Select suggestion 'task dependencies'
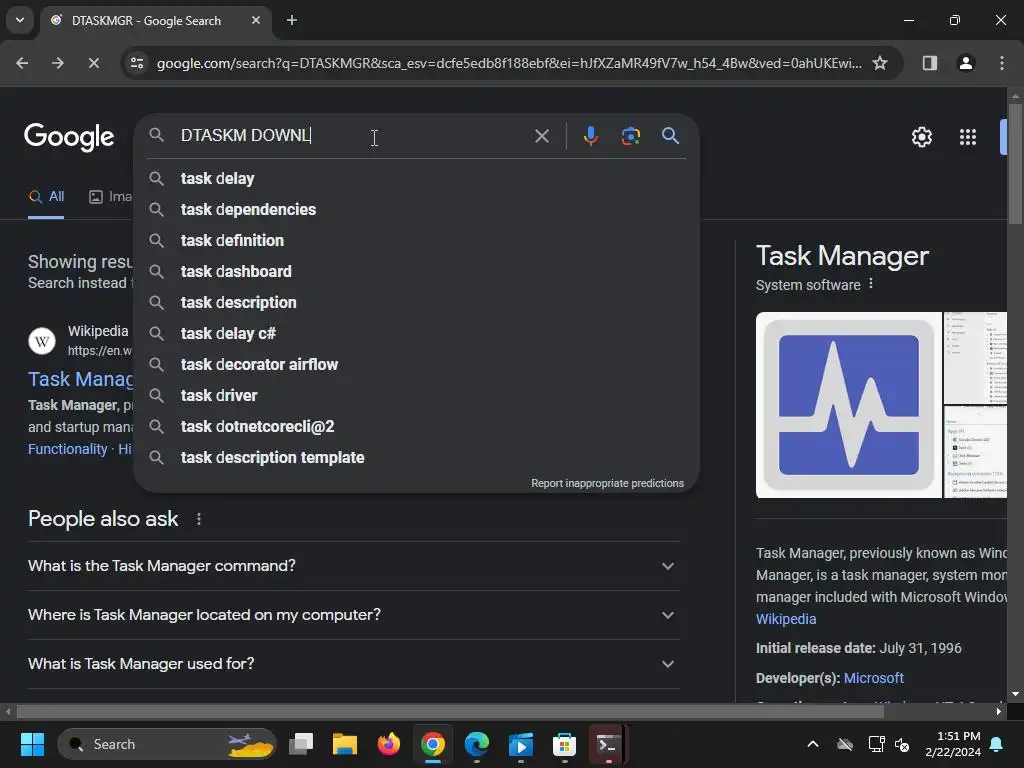 417,210
